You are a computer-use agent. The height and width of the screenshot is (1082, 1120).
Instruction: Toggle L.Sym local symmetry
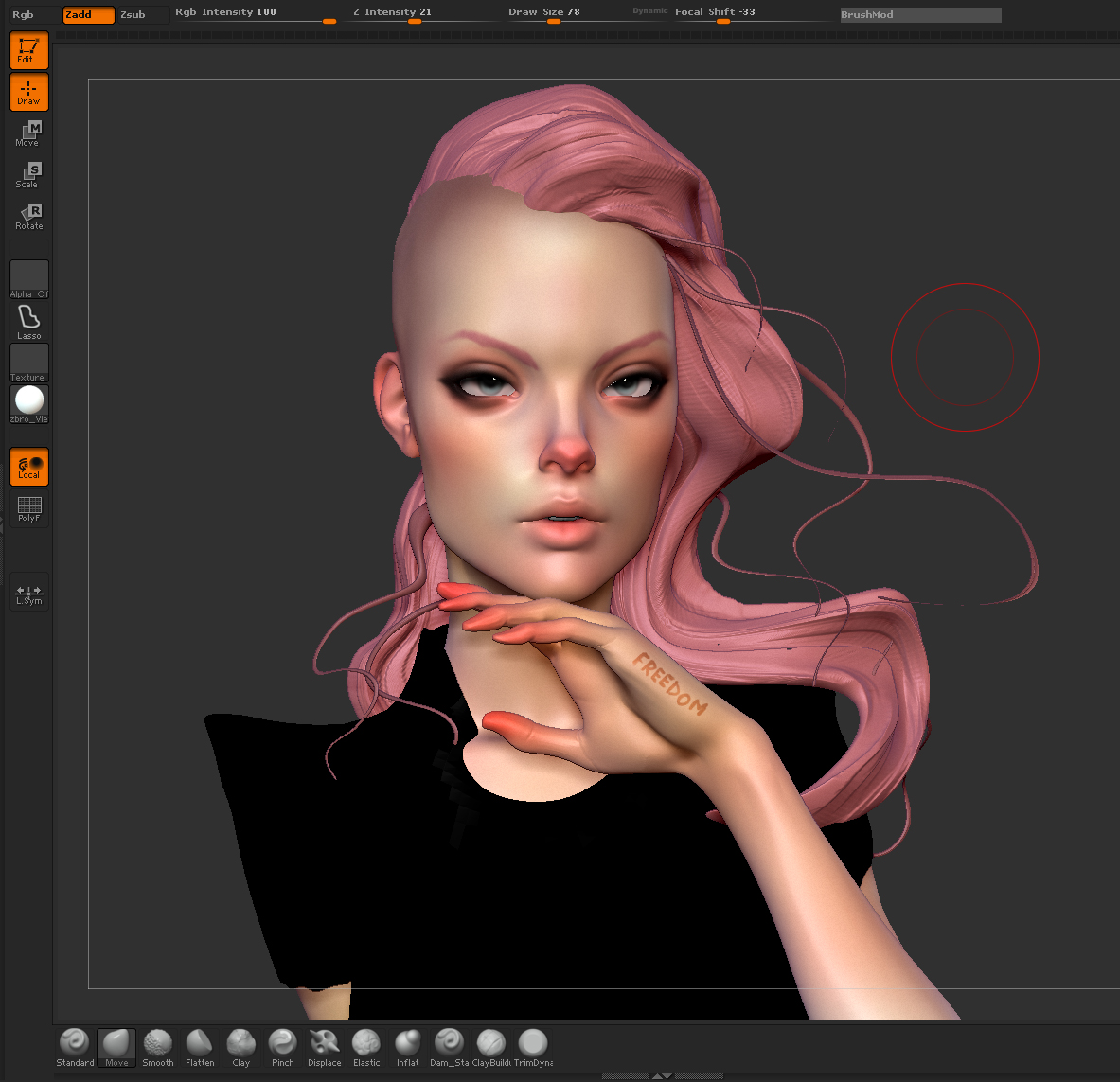pyautogui.click(x=29, y=593)
